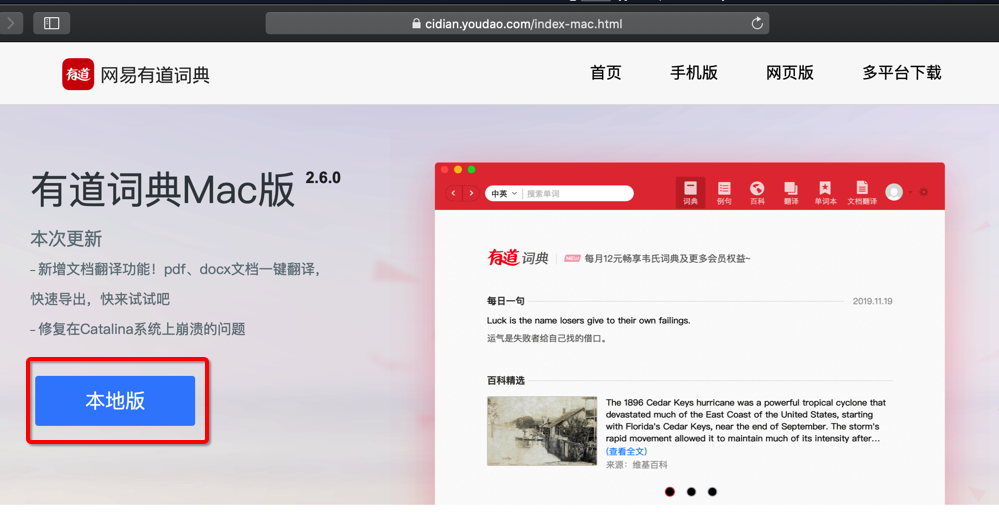Click the yellow minimize dot in the preview
Viewport: 999px width, 523px height.
pyautogui.click(x=457, y=169)
